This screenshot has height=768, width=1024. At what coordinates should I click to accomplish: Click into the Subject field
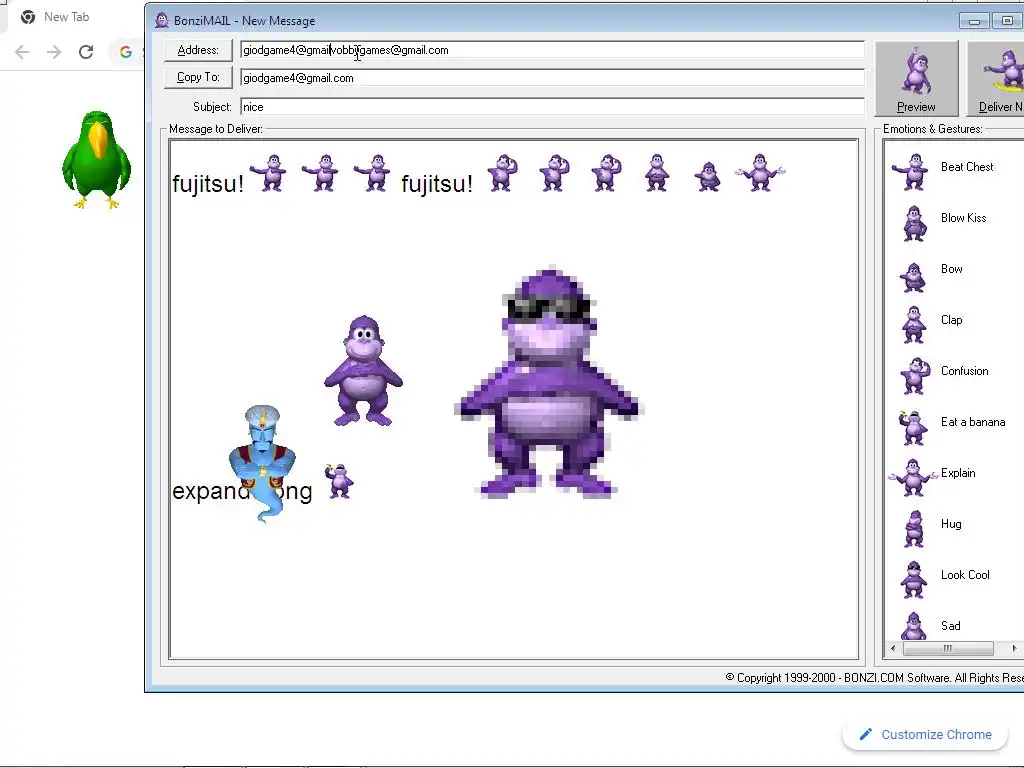click(552, 106)
